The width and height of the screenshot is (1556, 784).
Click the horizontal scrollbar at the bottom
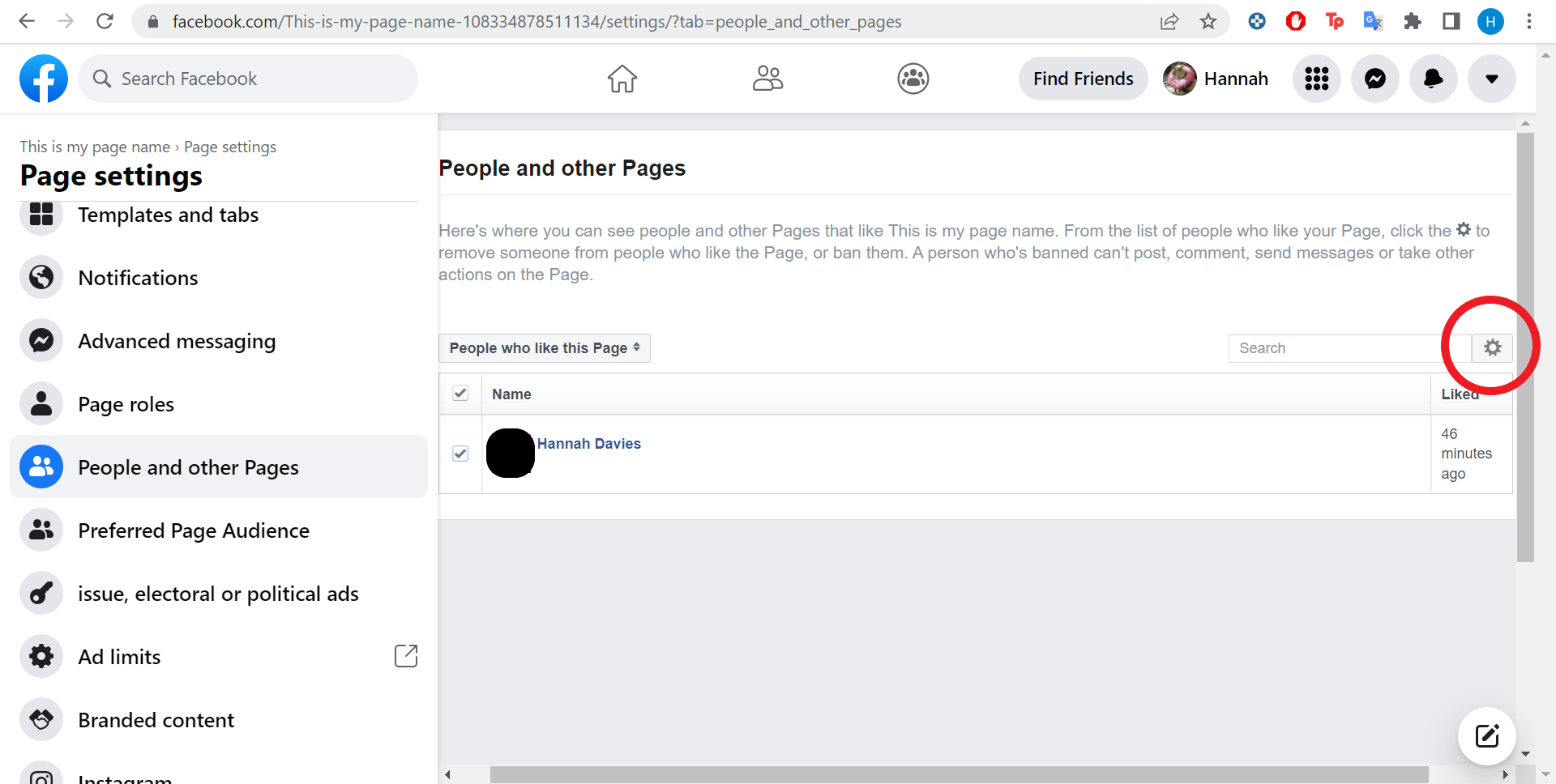click(x=959, y=775)
